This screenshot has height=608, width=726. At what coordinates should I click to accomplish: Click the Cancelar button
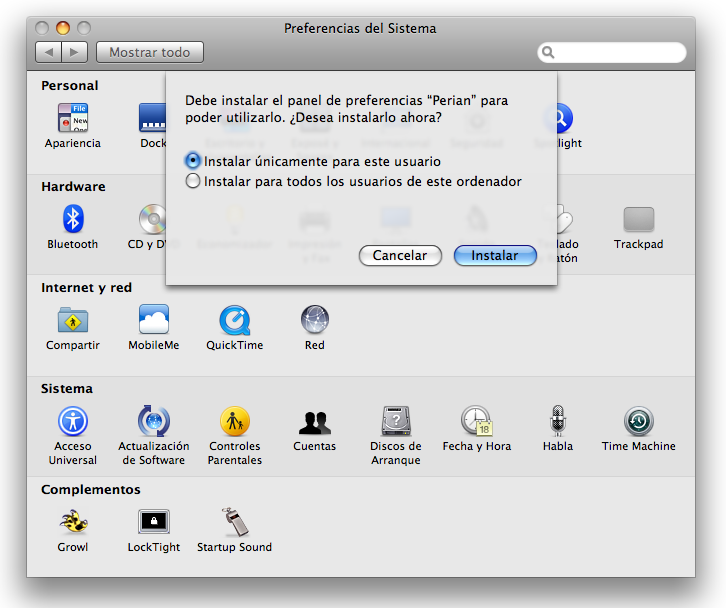click(400, 256)
